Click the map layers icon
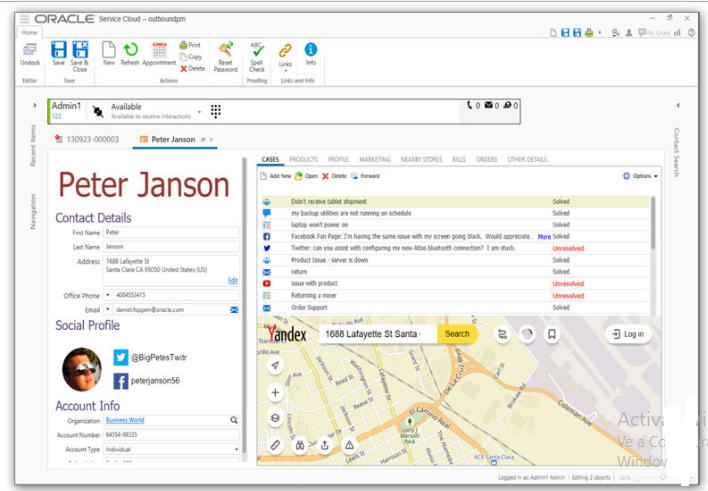The height and width of the screenshot is (491, 708). [x=276, y=419]
